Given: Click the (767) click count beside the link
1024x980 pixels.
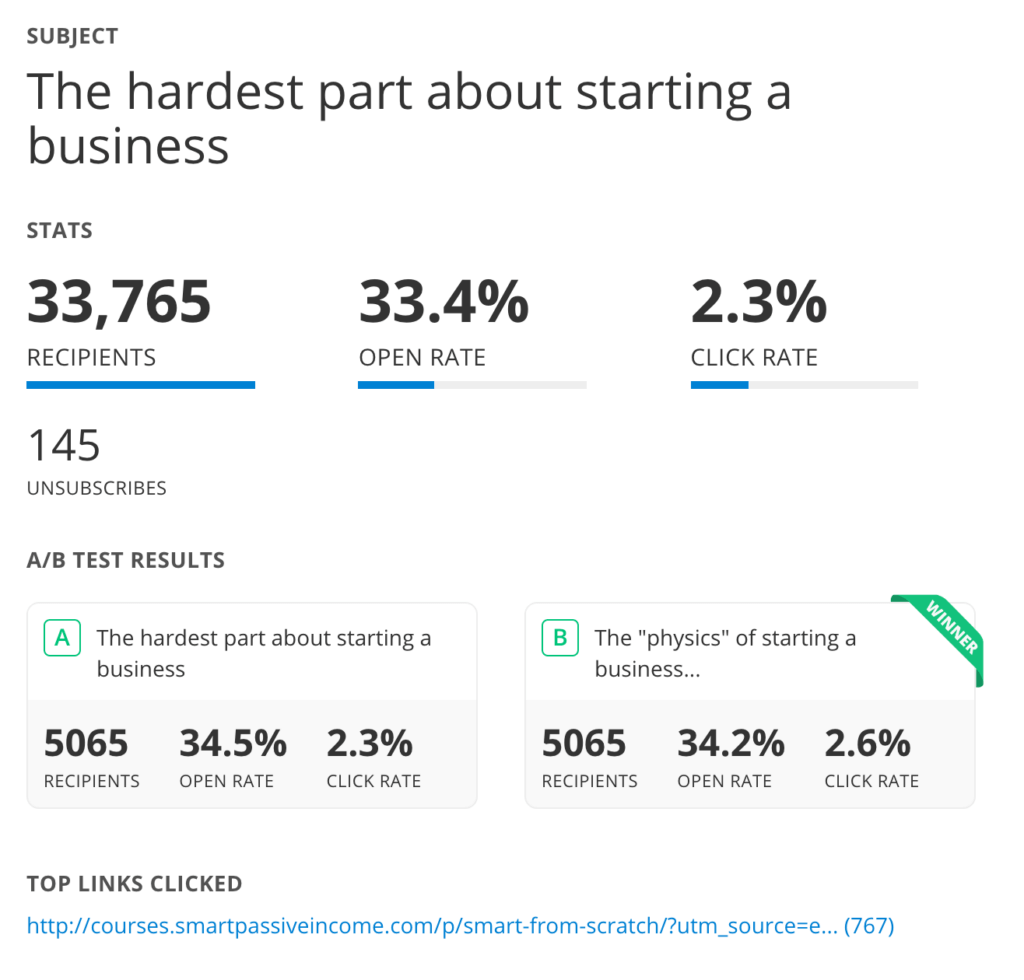Looking at the screenshot, I should (869, 925).
